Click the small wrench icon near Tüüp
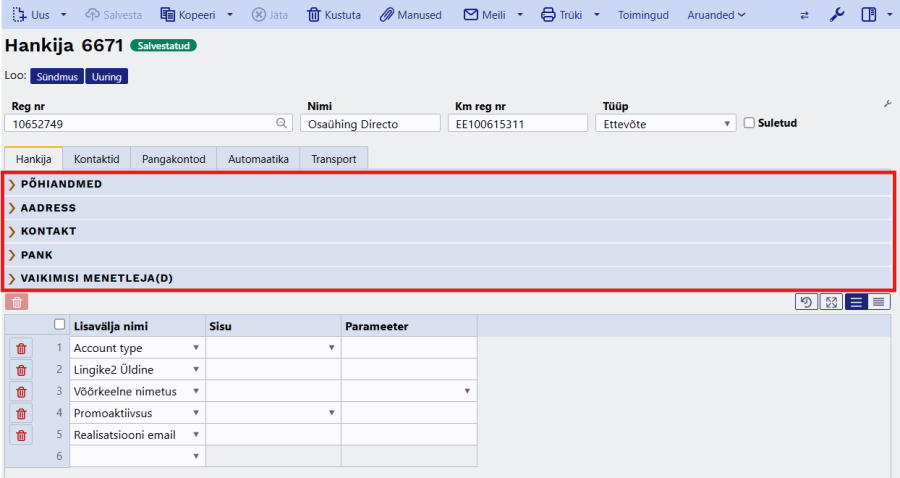Screen dimensions: 900x478 click(x=887, y=104)
